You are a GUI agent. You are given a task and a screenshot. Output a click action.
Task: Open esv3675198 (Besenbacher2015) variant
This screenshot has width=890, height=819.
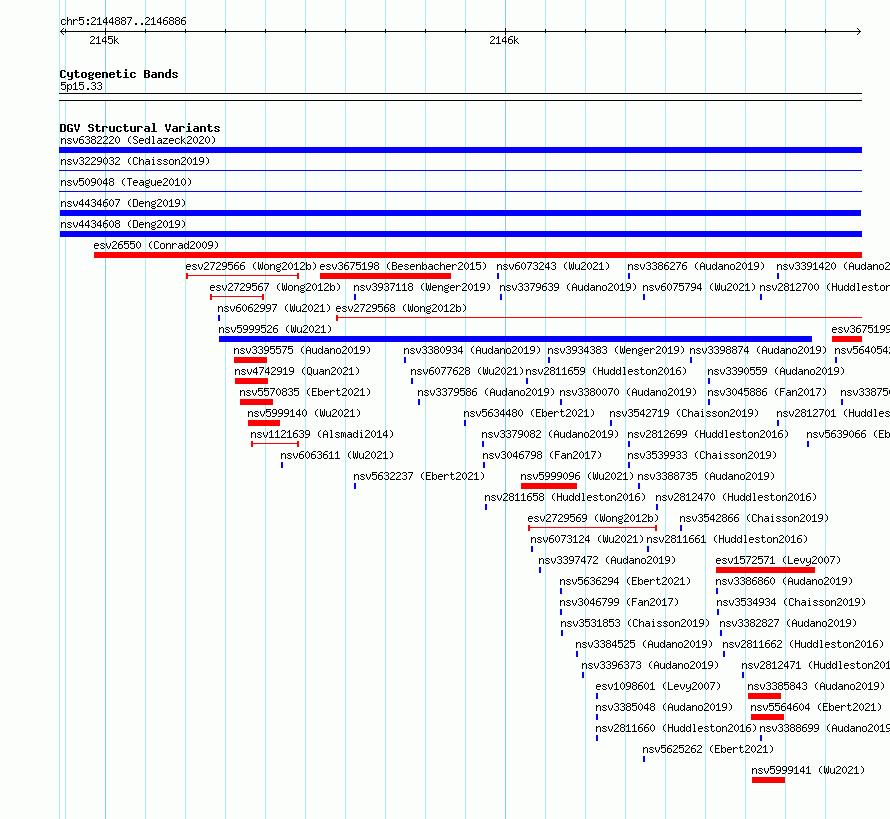click(403, 266)
